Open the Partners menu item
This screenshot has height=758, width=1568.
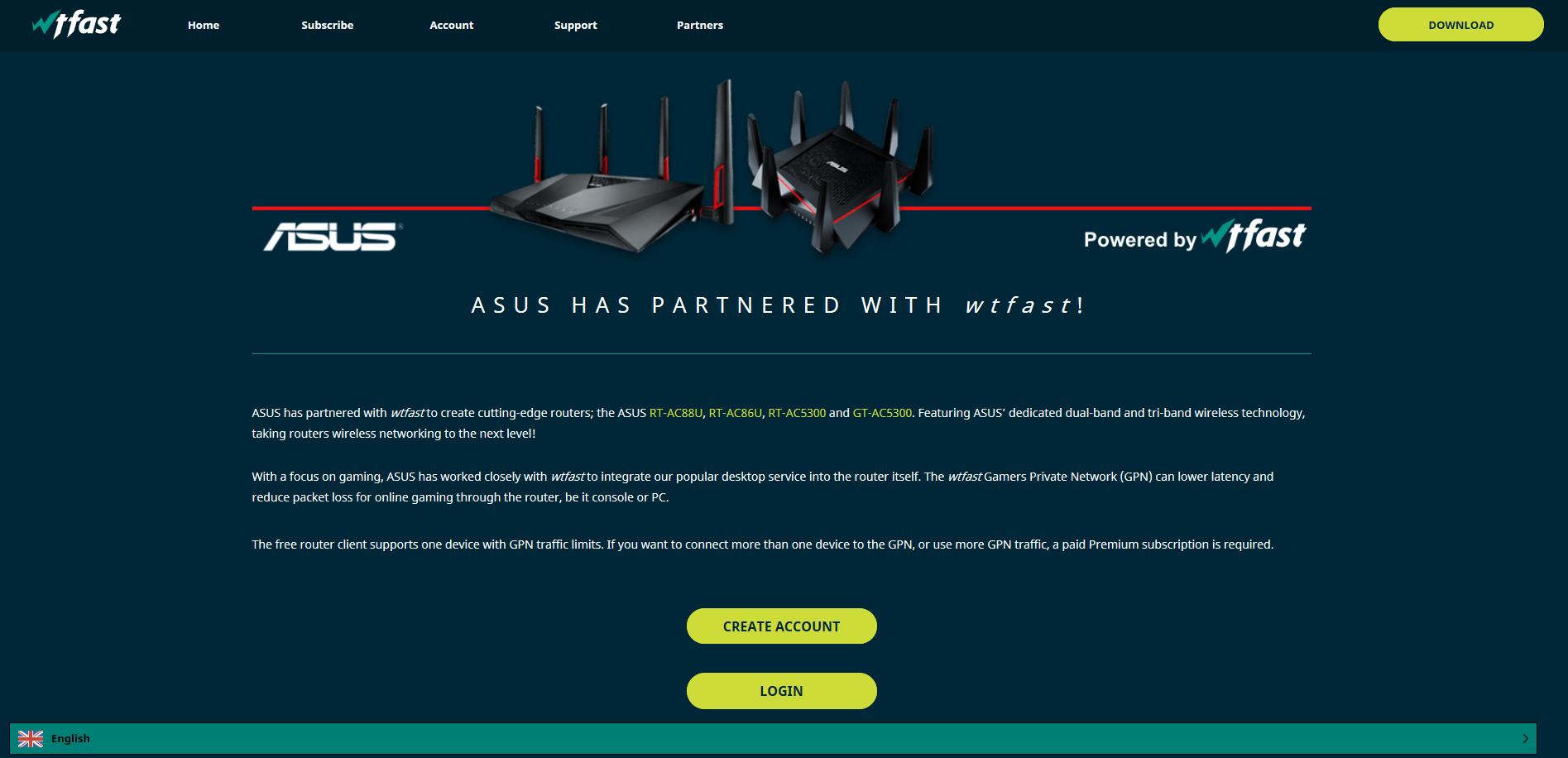point(700,25)
